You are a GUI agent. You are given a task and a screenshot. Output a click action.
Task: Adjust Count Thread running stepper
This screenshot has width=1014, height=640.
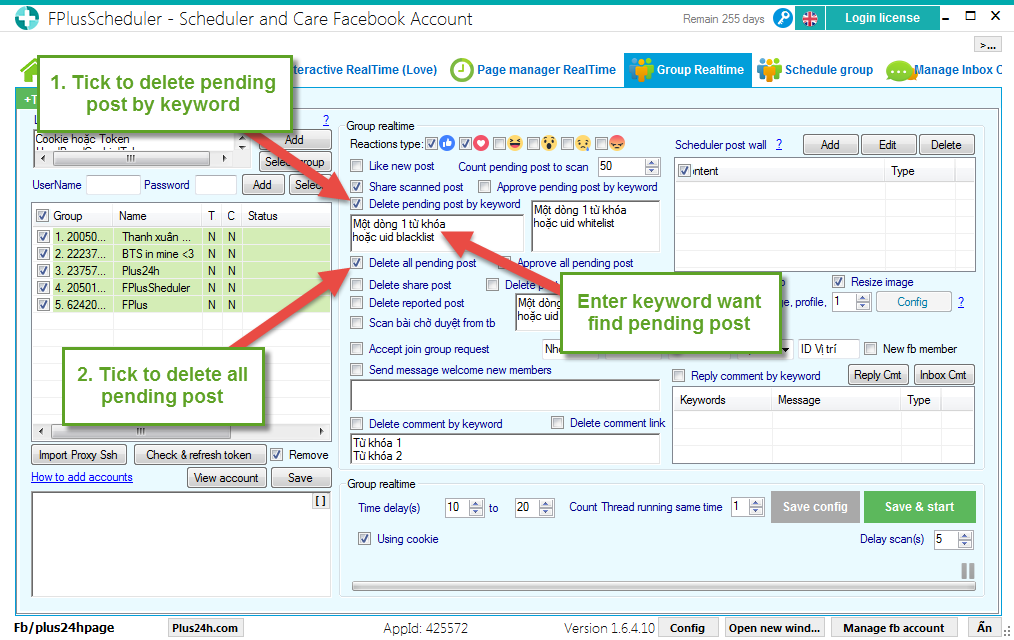point(755,507)
